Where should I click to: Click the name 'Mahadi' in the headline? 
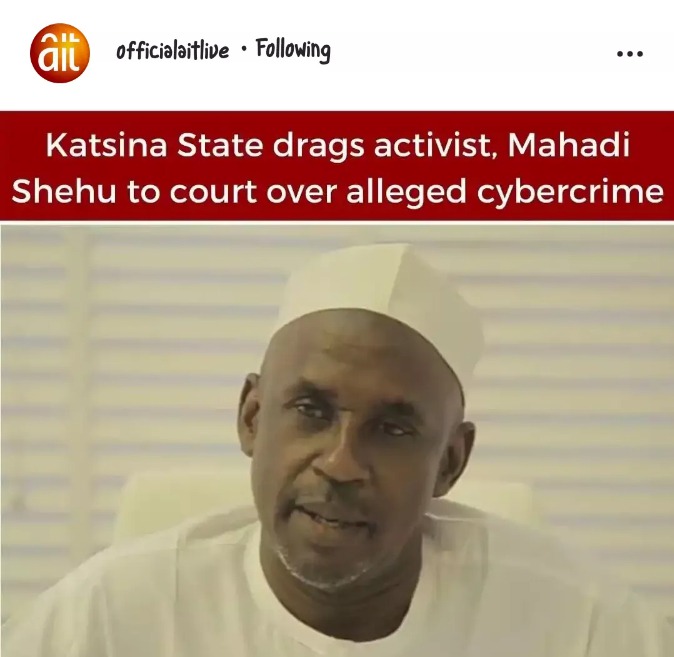click(x=568, y=145)
